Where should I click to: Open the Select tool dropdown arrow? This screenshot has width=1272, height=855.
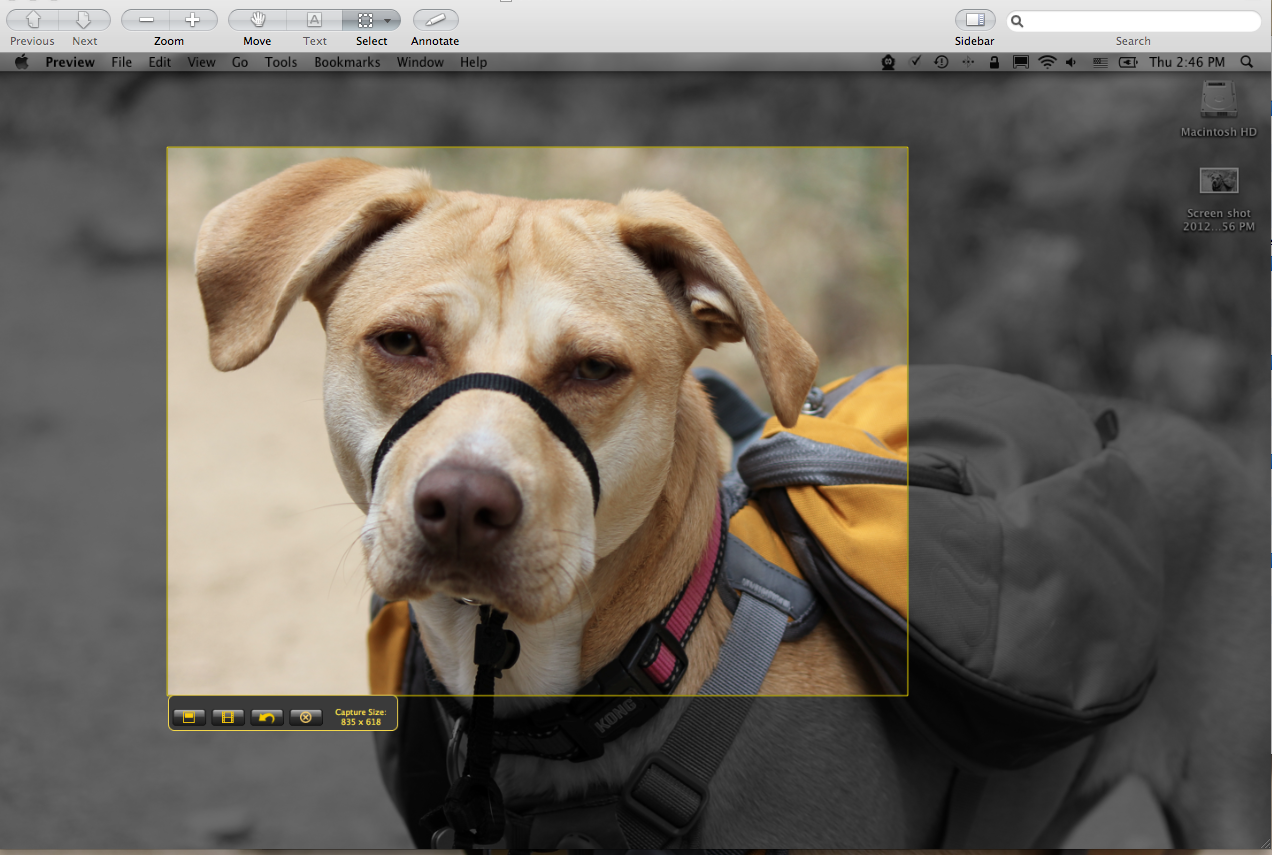(x=388, y=20)
